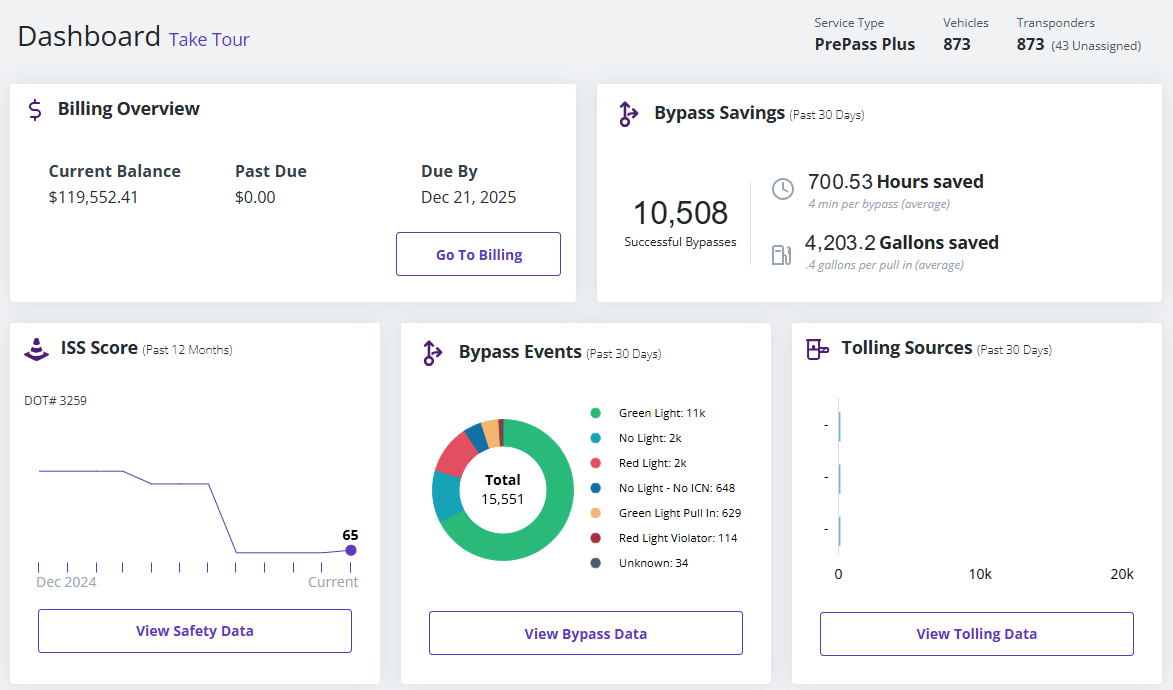Toggle the Red Light Violator legend entry
This screenshot has width=1173, height=690.
[x=677, y=538]
